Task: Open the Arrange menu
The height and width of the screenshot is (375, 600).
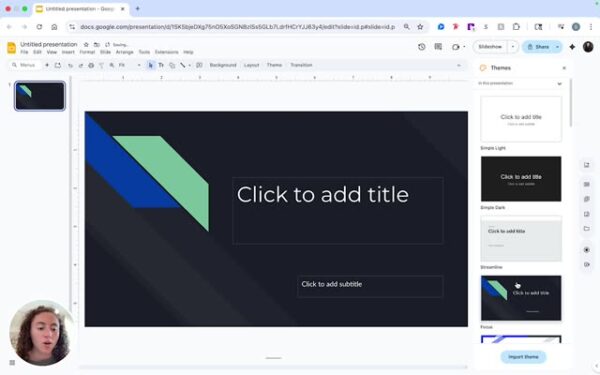Action: pyautogui.click(x=124, y=52)
